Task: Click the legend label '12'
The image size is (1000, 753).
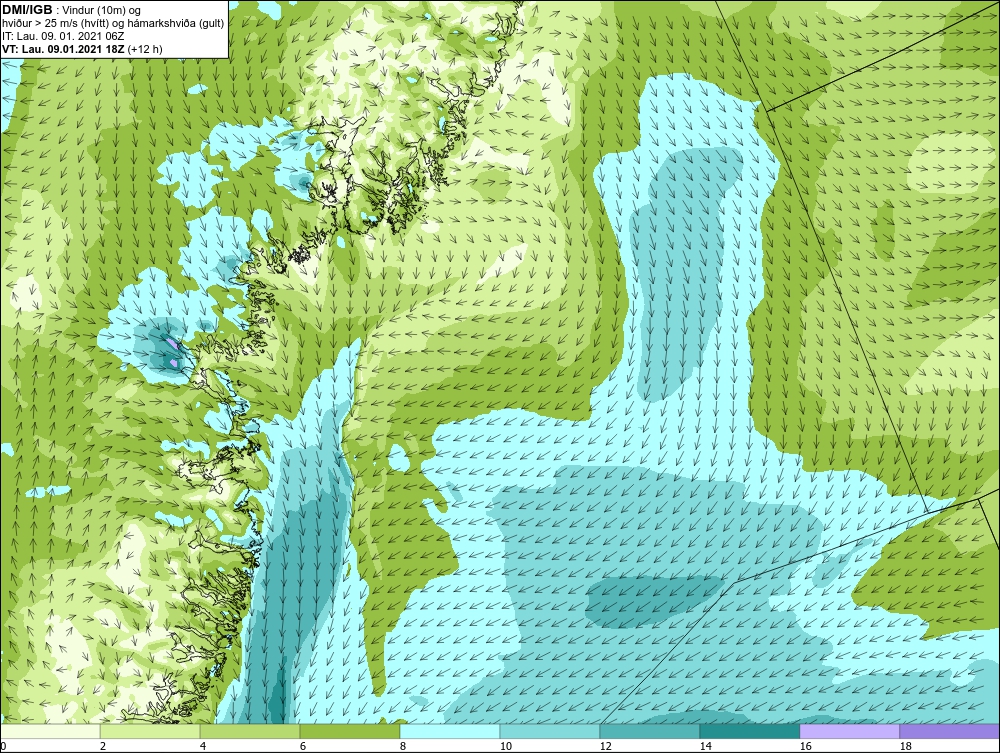Action: point(605,746)
